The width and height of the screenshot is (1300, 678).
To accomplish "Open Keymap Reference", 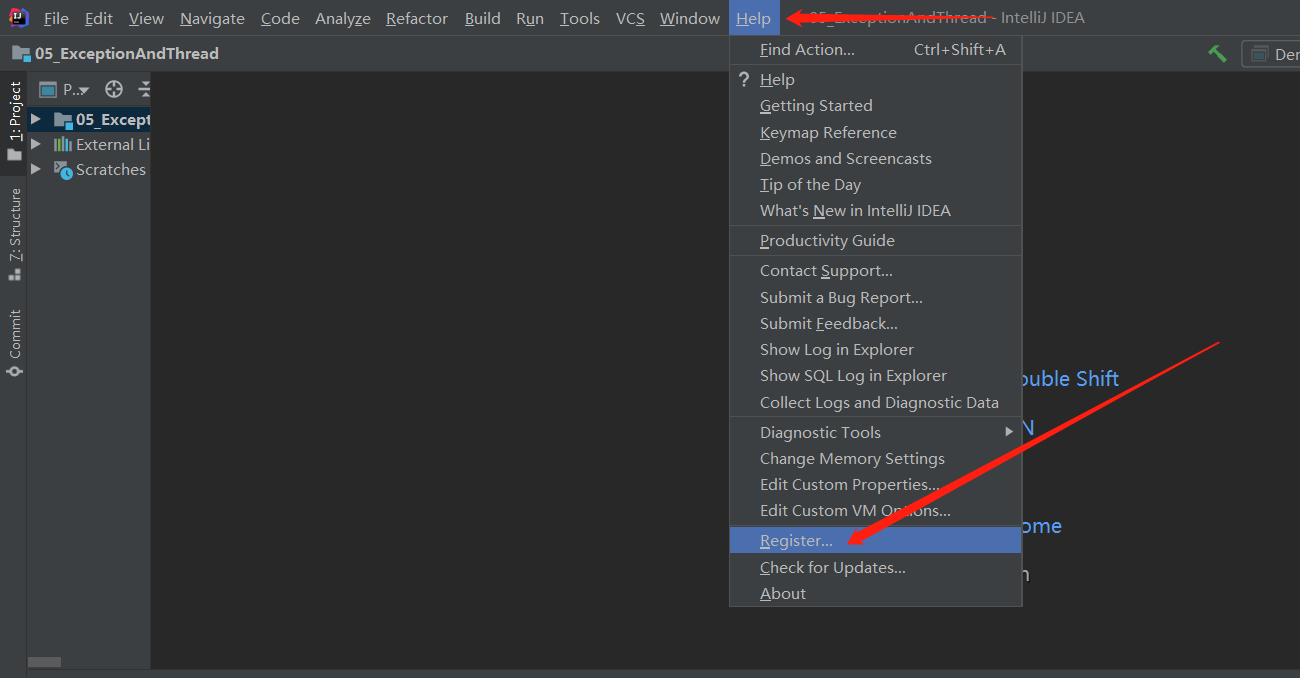I will 875,132.
